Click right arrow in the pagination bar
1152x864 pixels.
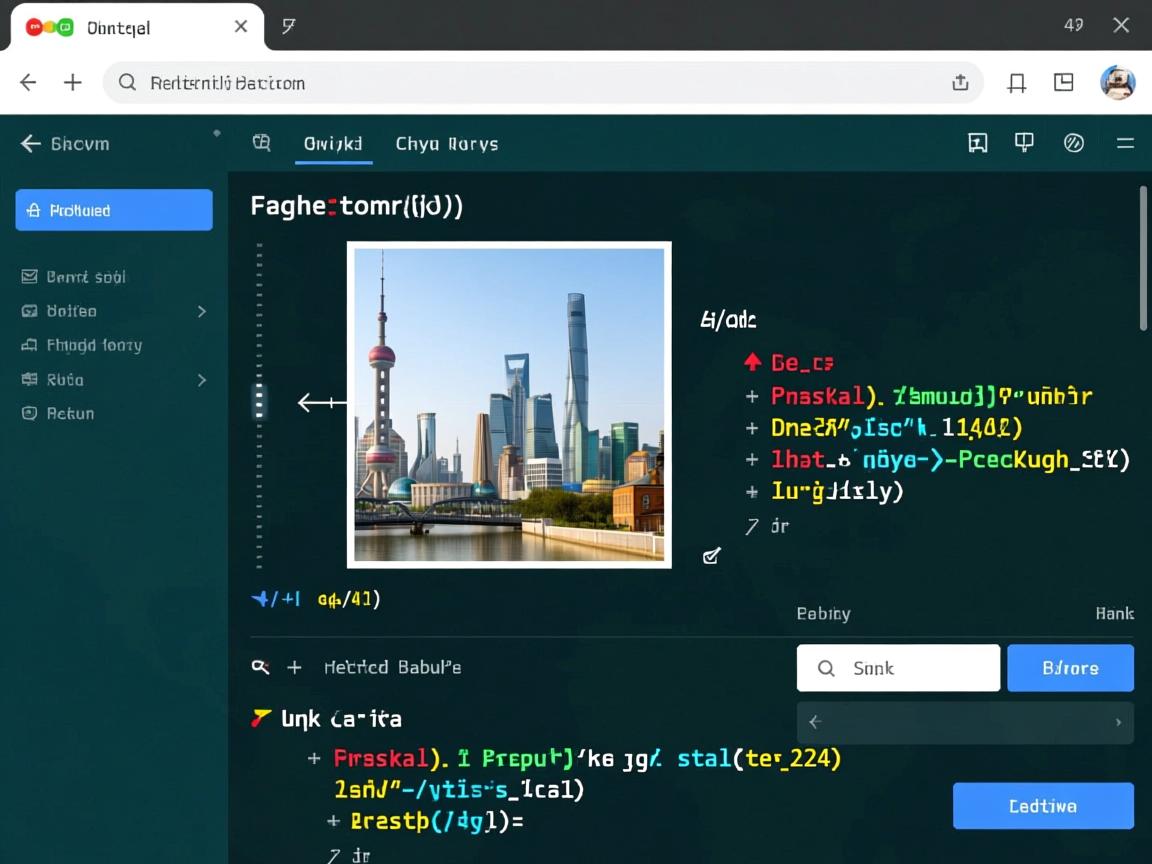click(x=1118, y=722)
